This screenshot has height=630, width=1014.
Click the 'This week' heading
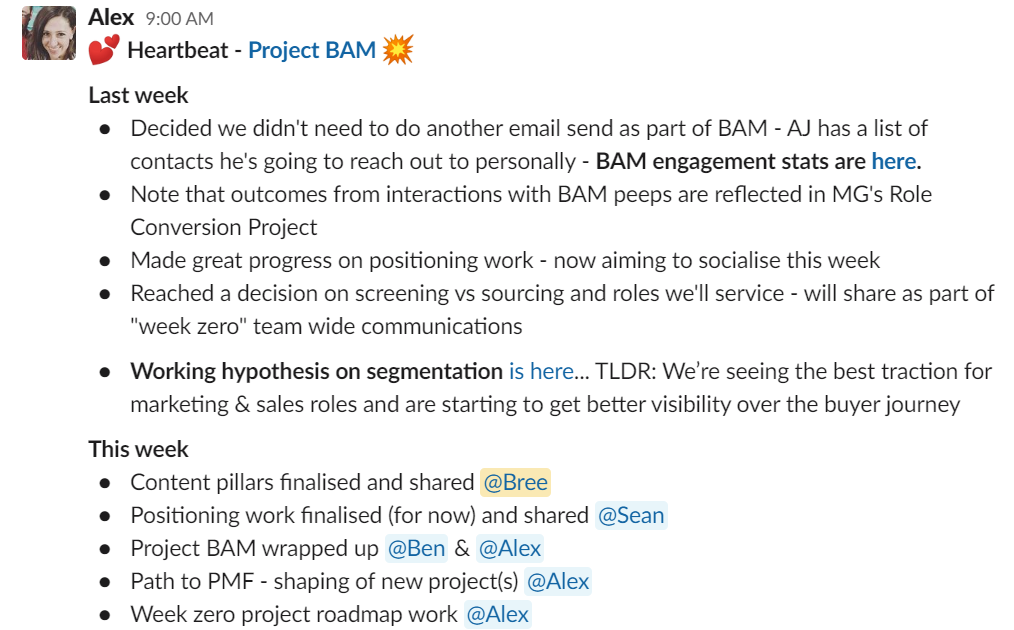(138, 449)
